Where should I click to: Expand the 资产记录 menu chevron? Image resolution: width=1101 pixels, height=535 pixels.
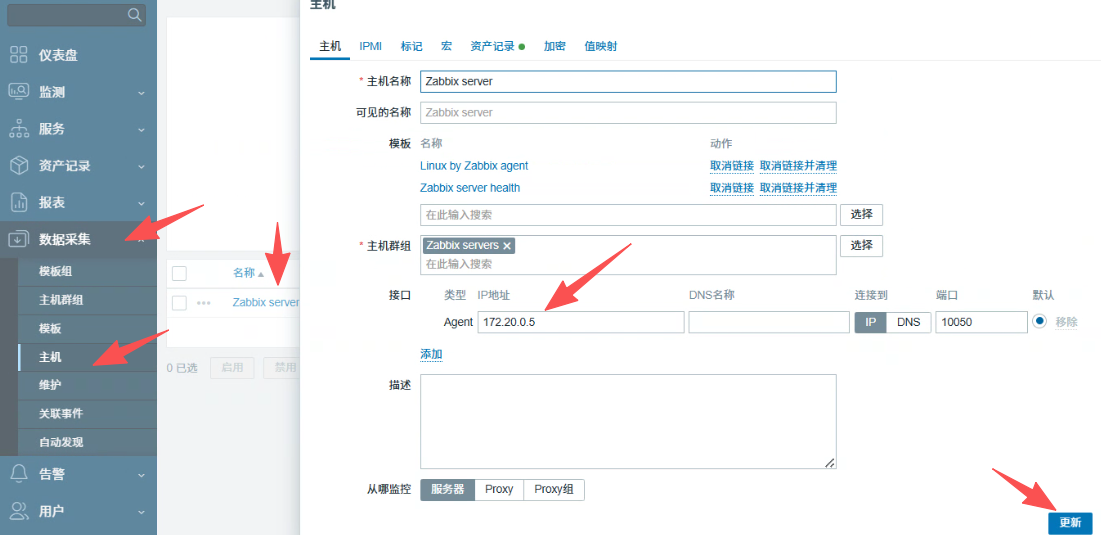tap(141, 166)
